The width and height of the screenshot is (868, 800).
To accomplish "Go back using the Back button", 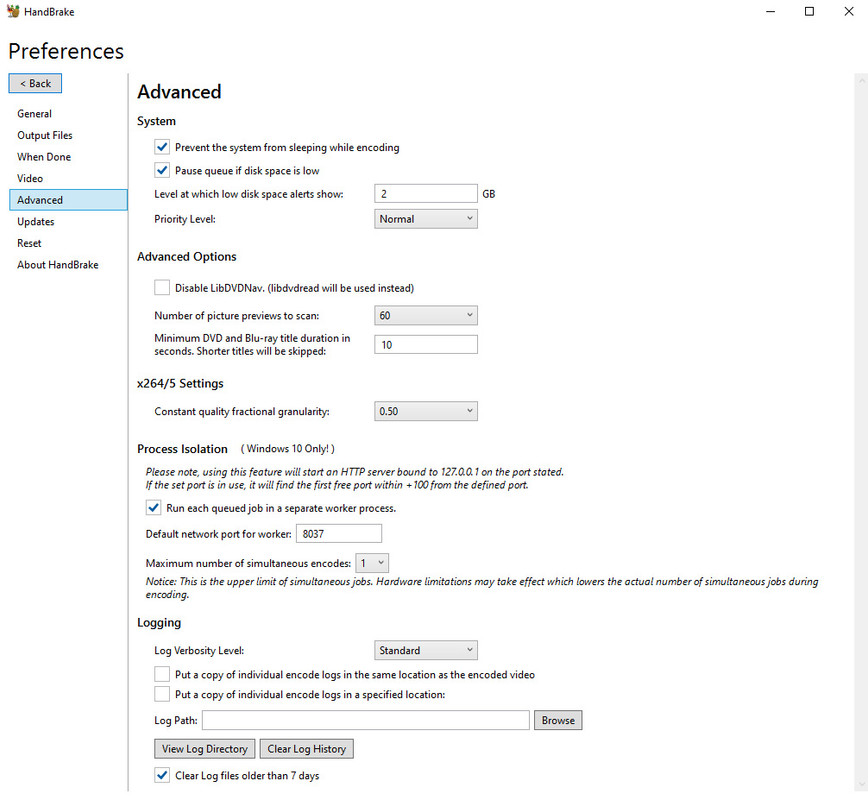I will [x=35, y=84].
